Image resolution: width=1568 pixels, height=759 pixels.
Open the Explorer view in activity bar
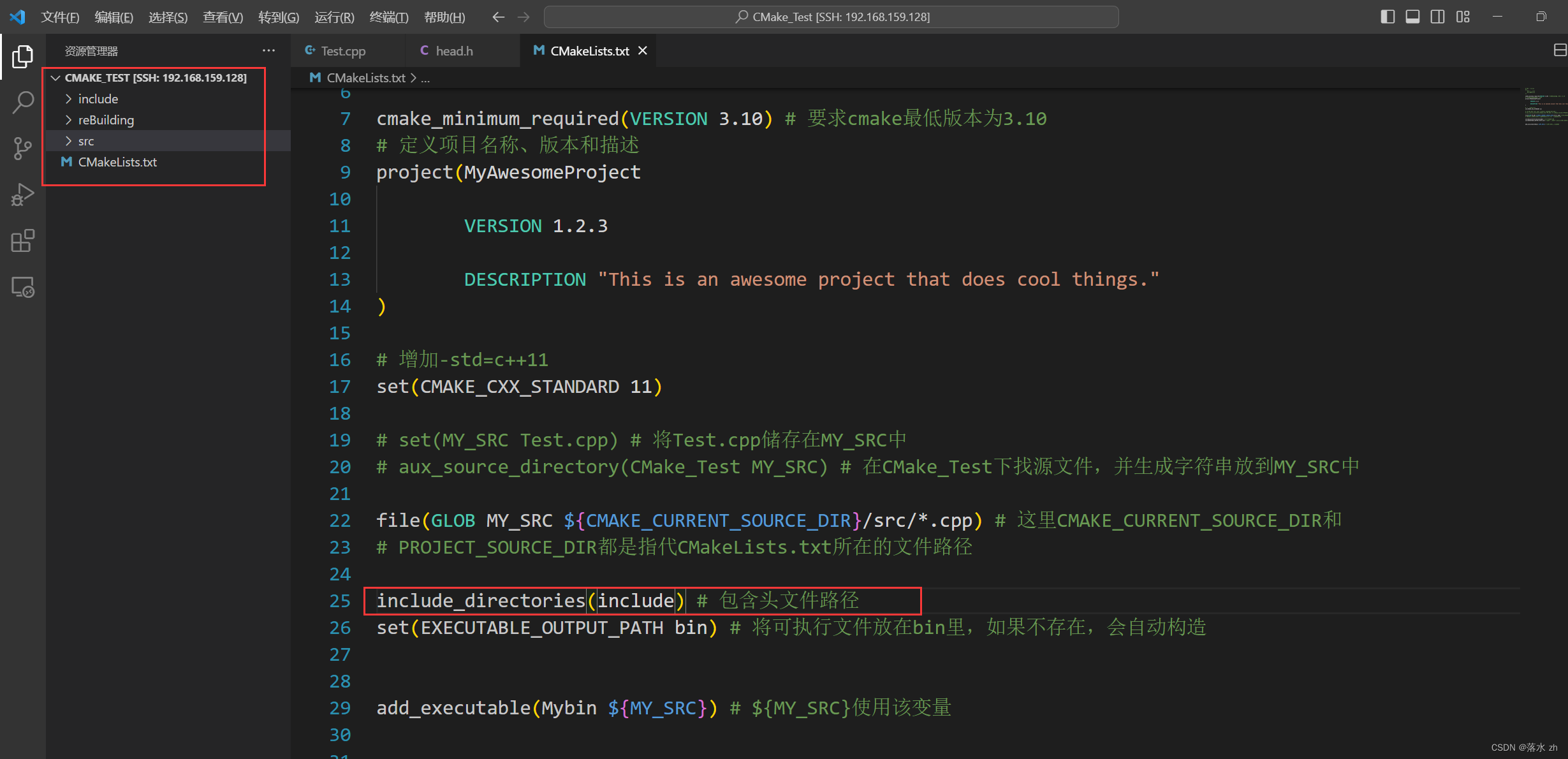click(22, 57)
